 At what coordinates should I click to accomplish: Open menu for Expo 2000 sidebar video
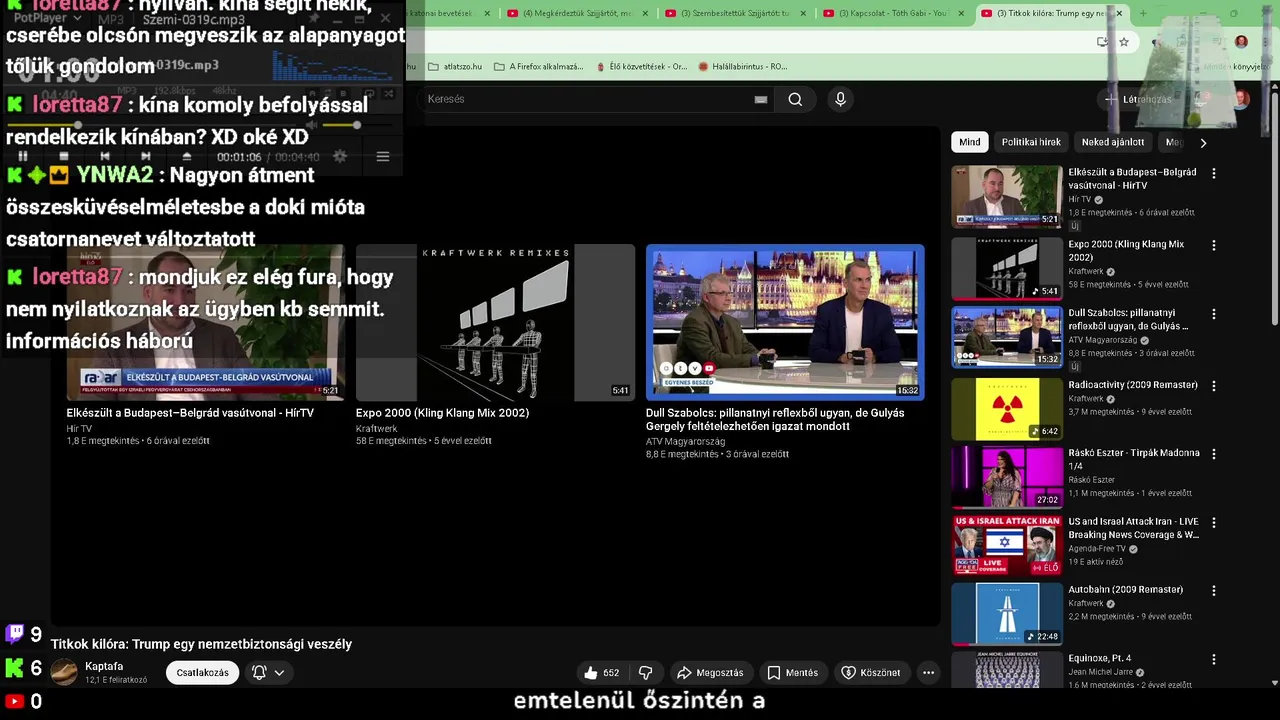(1214, 245)
